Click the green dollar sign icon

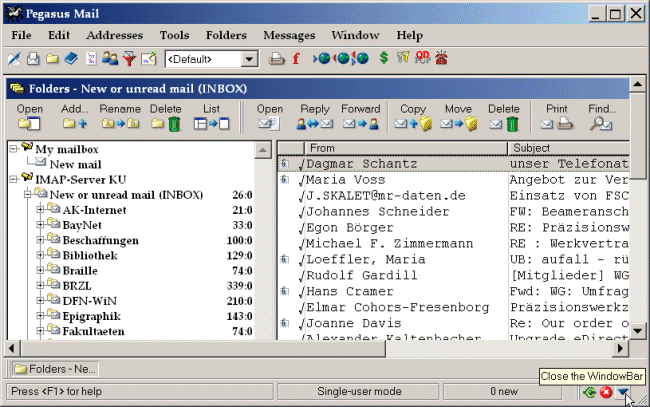(384, 58)
